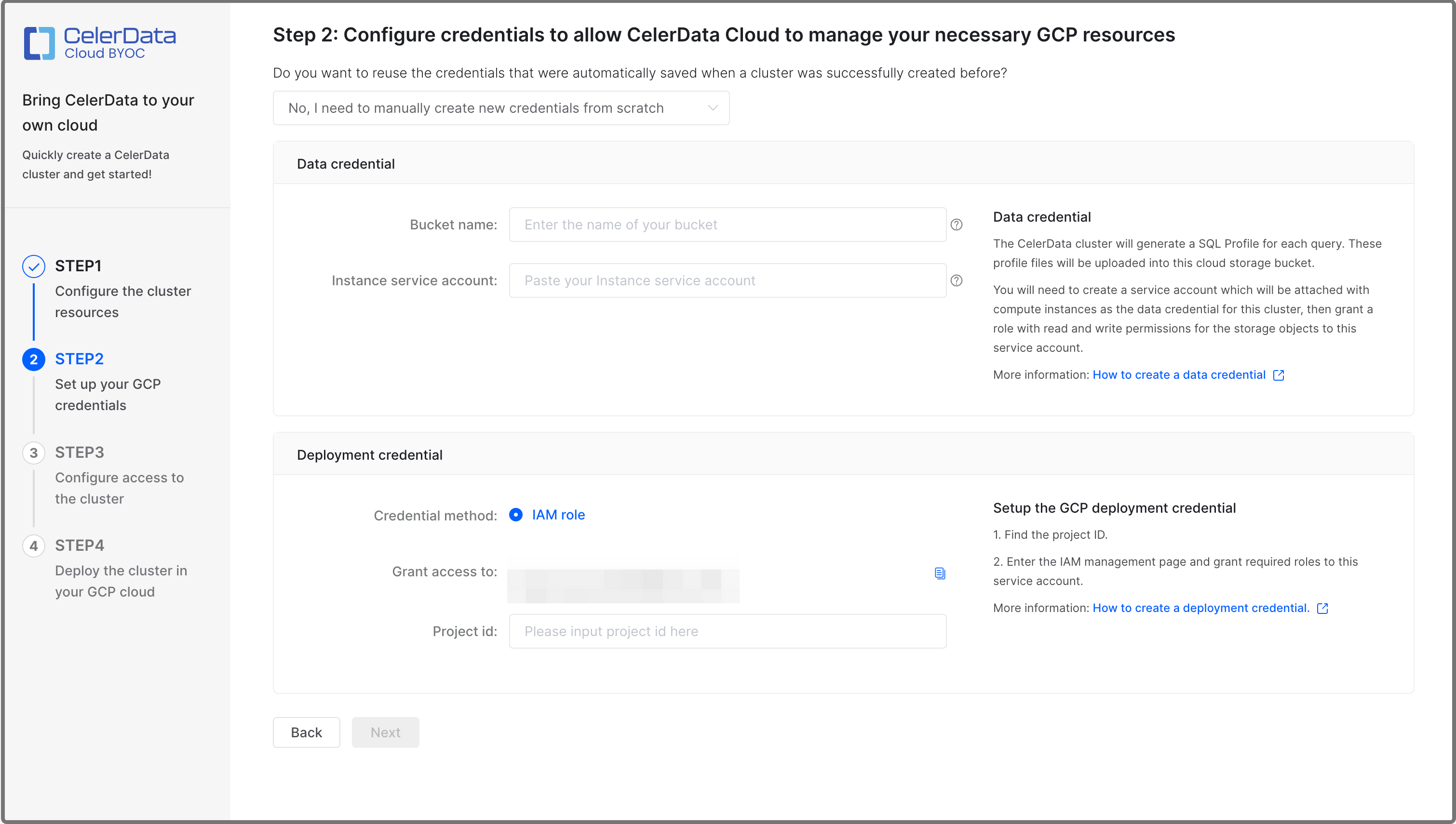Select the IAM role credential method
This screenshot has height=824, width=1456.
[x=516, y=515]
